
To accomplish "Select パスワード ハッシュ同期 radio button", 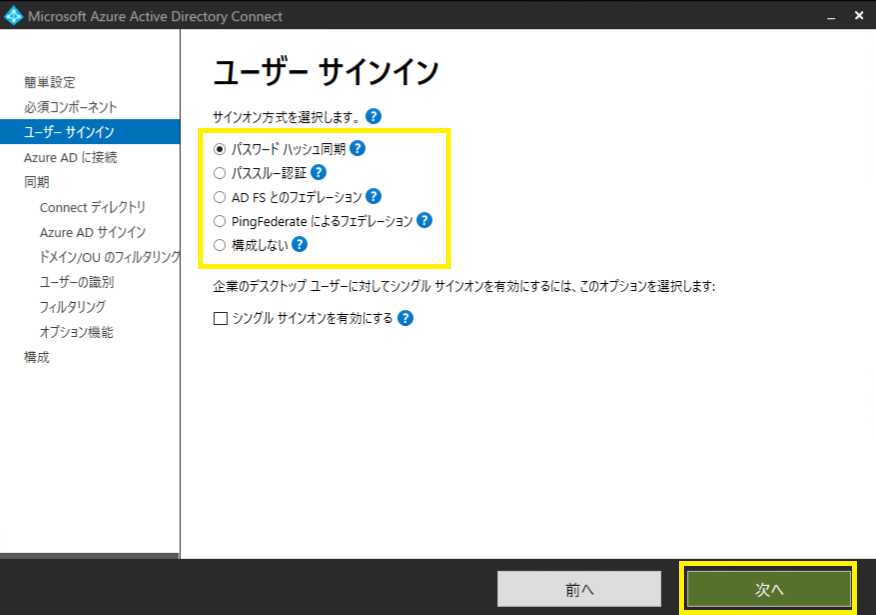I will tap(220, 149).
